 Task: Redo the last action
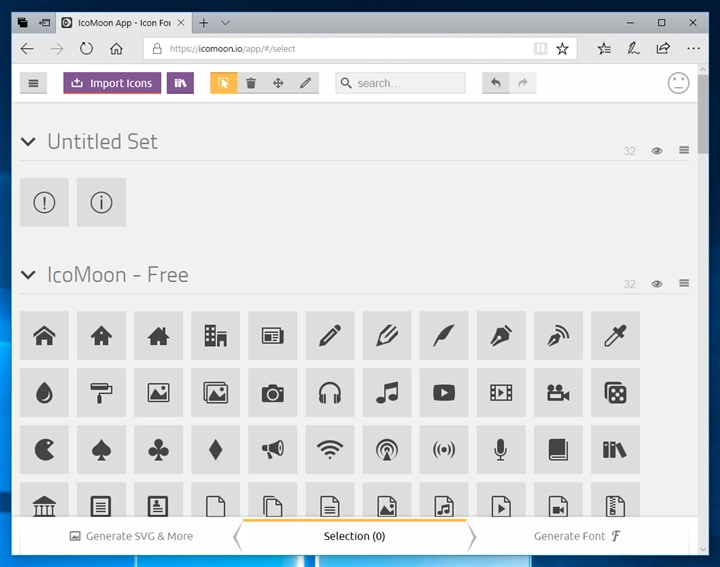[x=523, y=83]
